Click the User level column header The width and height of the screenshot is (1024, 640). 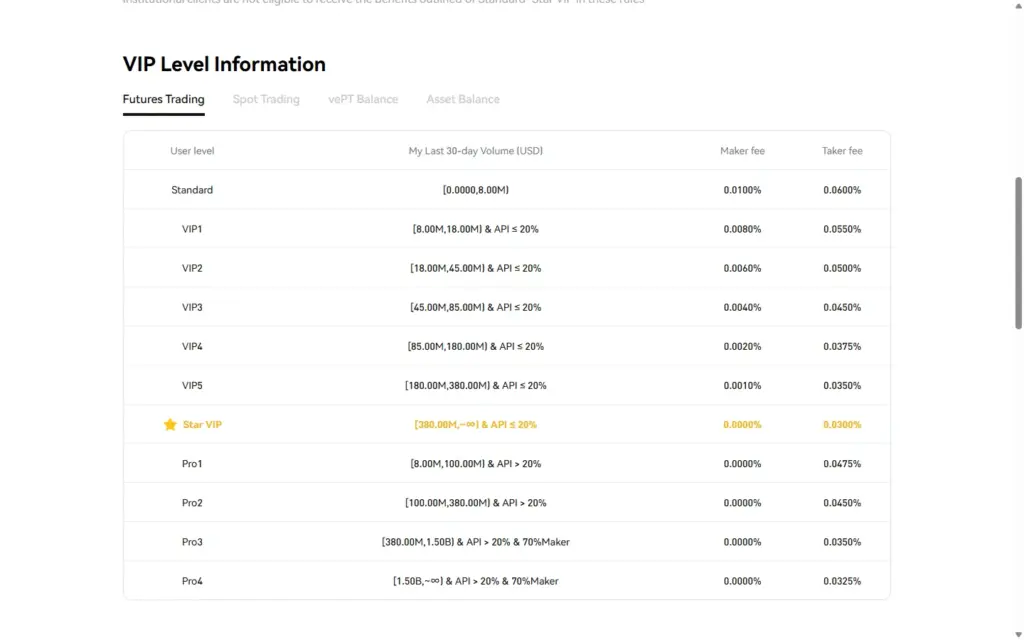192,151
